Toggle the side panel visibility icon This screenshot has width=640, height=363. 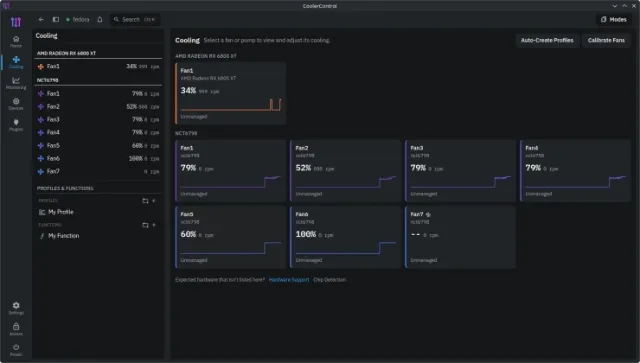[x=56, y=19]
